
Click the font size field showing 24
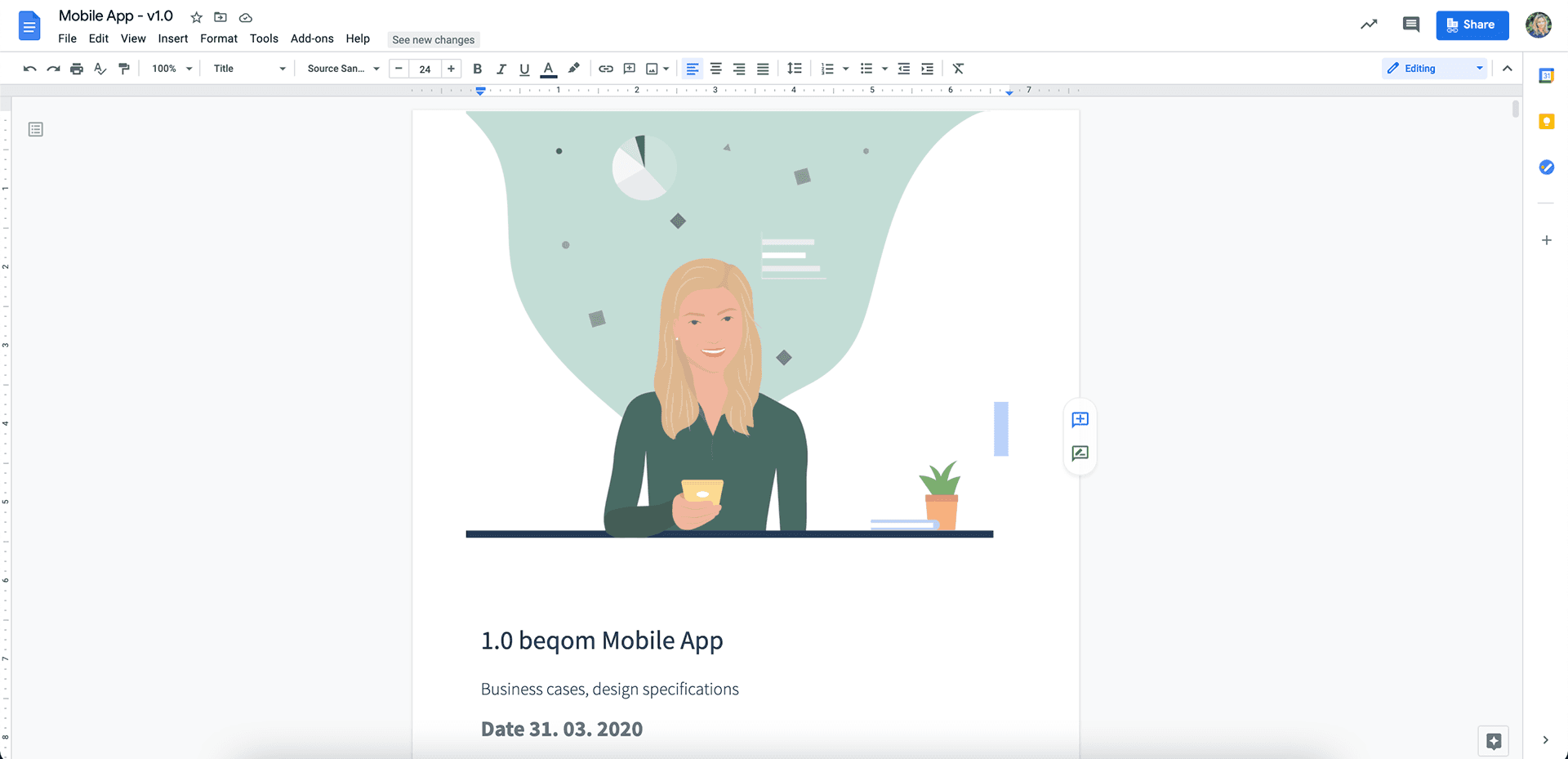coord(425,69)
